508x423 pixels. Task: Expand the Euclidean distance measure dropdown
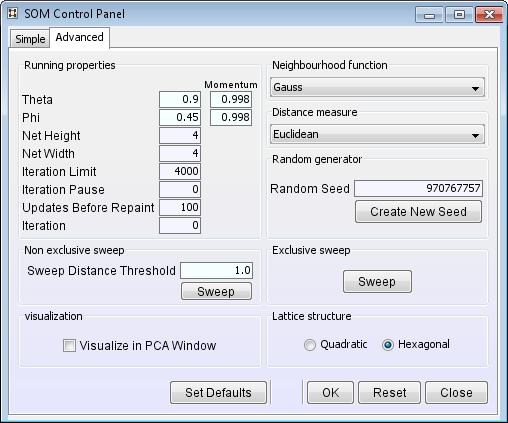coord(377,134)
